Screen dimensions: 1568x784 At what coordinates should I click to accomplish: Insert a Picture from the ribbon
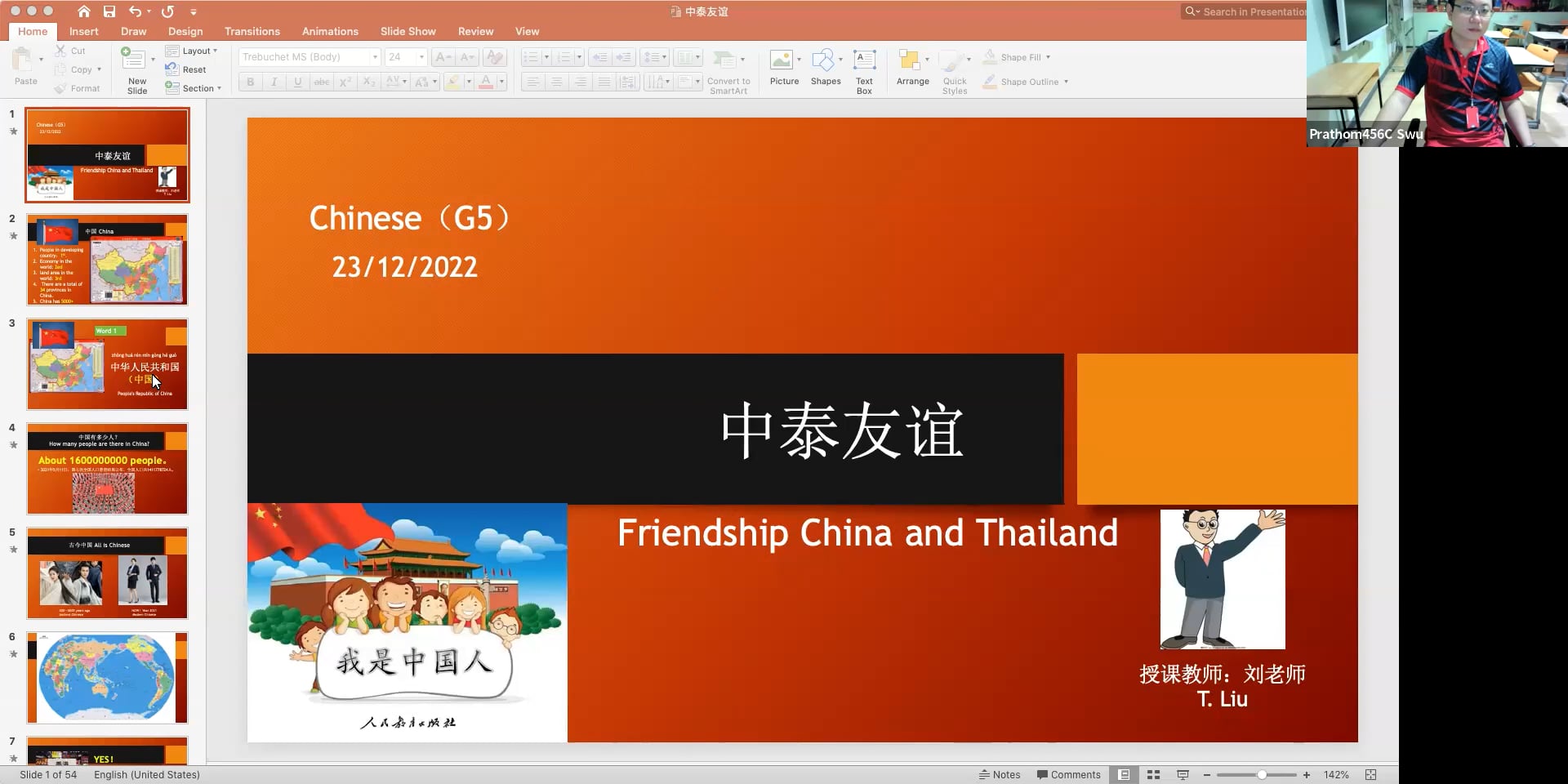pyautogui.click(x=782, y=67)
